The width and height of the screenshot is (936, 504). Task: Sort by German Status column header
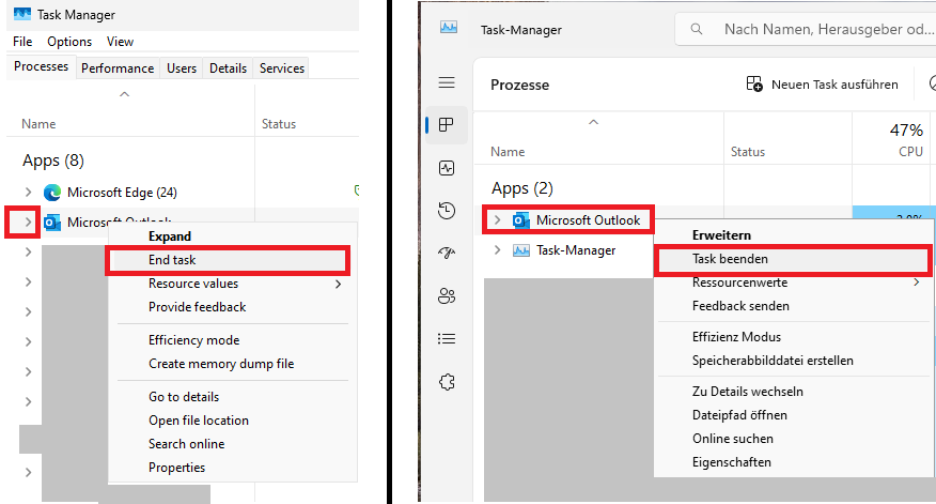tap(747, 152)
